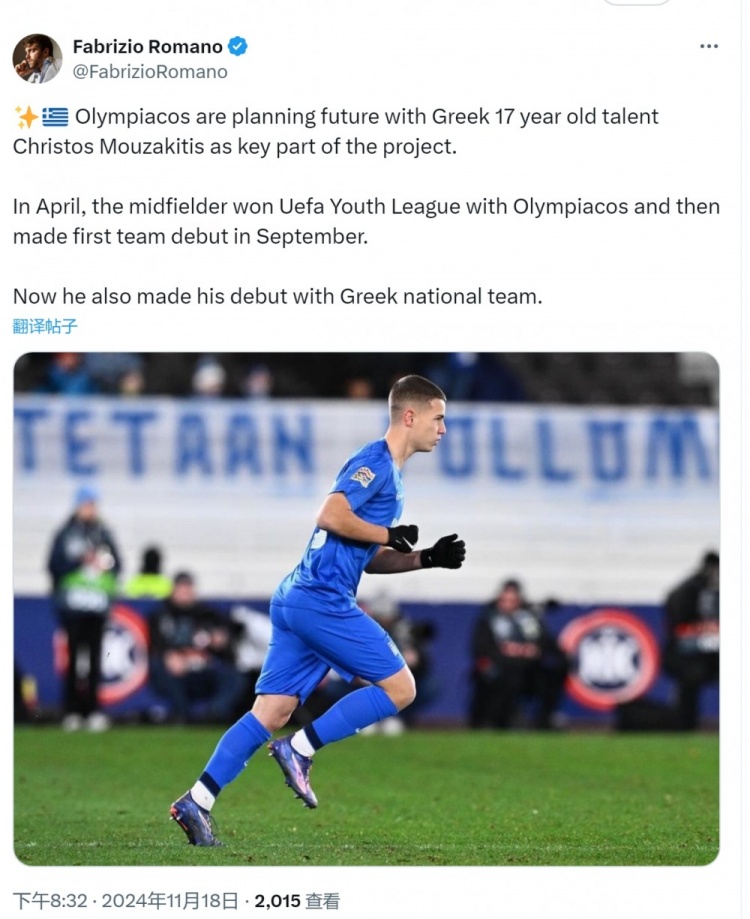Image resolution: width=750 pixels, height=919 pixels.
Task: Click the partially visible pill button at top
Action: [x=635, y=3]
